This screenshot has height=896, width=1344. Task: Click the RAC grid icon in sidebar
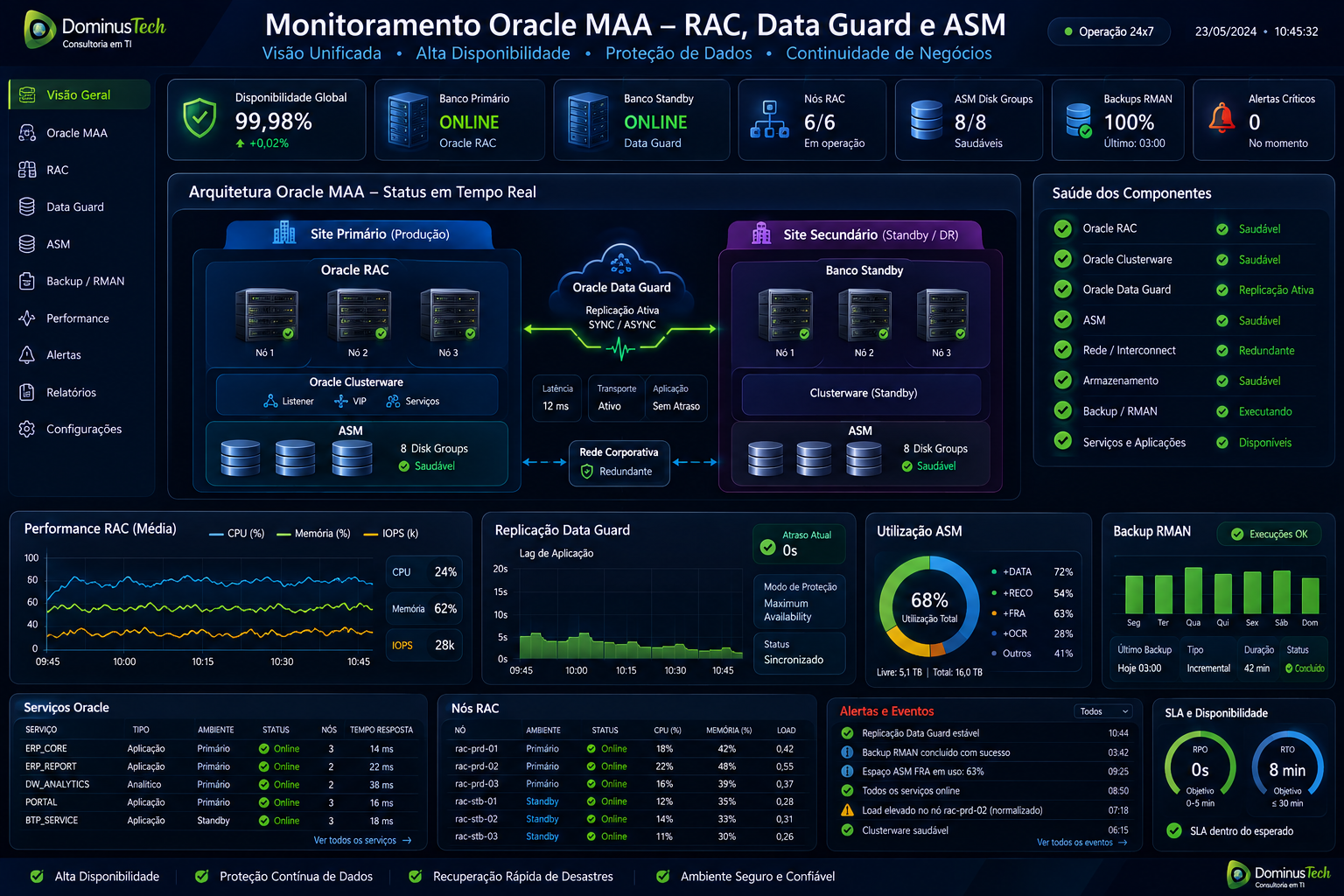(27, 170)
